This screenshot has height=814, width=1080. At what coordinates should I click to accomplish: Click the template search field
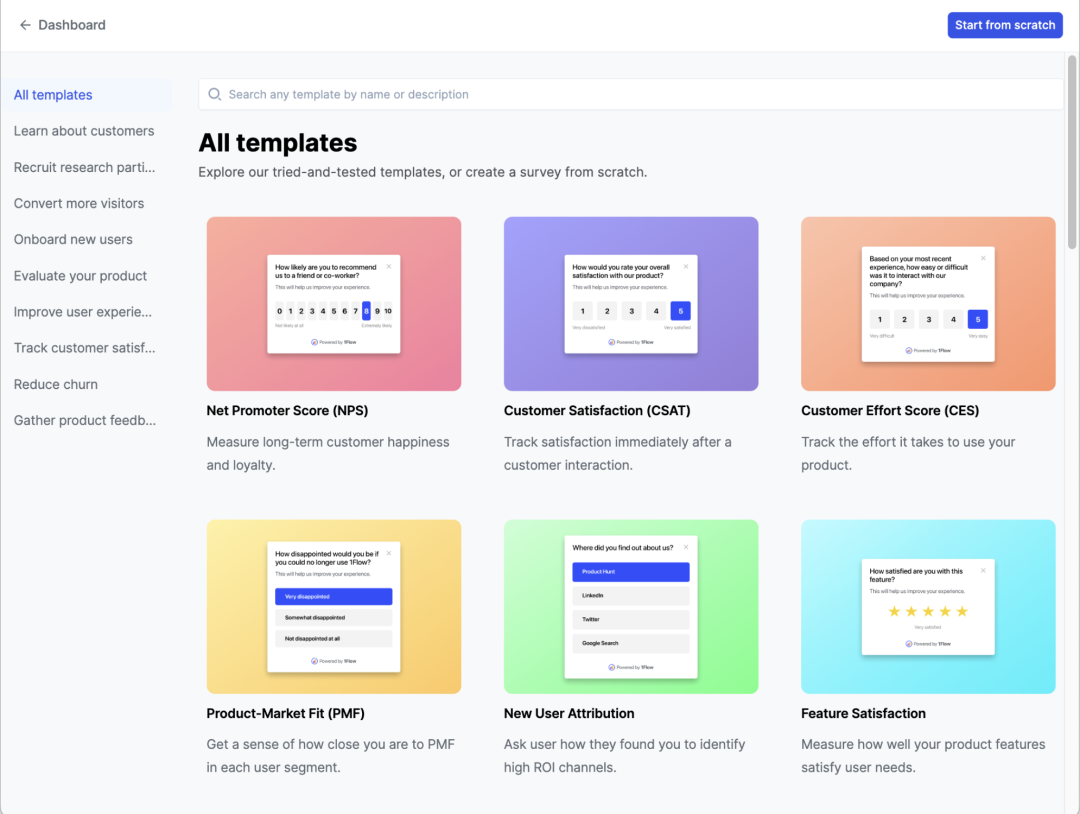coord(630,95)
